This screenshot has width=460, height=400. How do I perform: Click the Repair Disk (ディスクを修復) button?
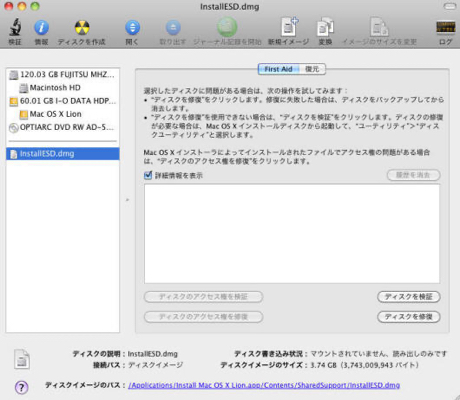click(409, 317)
